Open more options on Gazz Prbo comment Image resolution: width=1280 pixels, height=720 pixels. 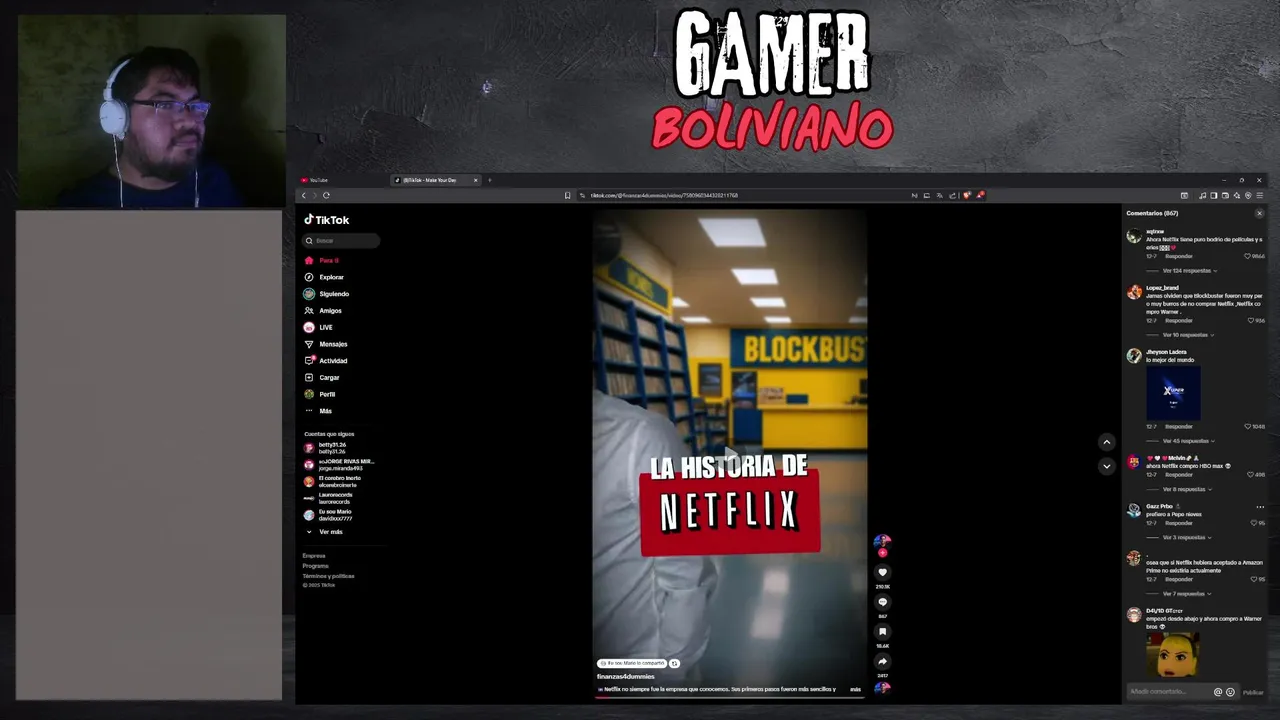click(x=1260, y=507)
